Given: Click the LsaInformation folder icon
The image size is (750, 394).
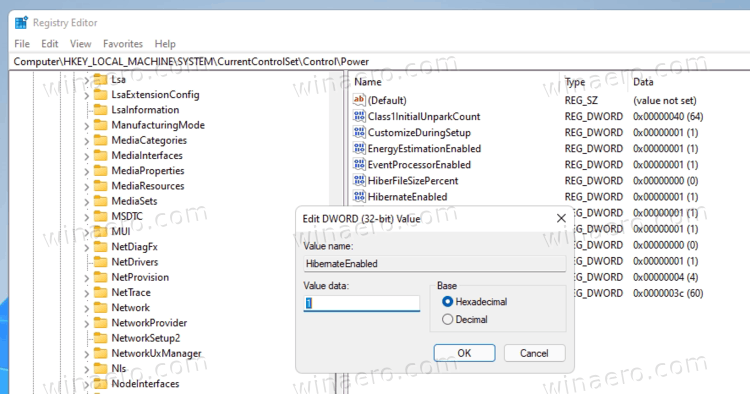Looking at the screenshot, I should [100, 109].
